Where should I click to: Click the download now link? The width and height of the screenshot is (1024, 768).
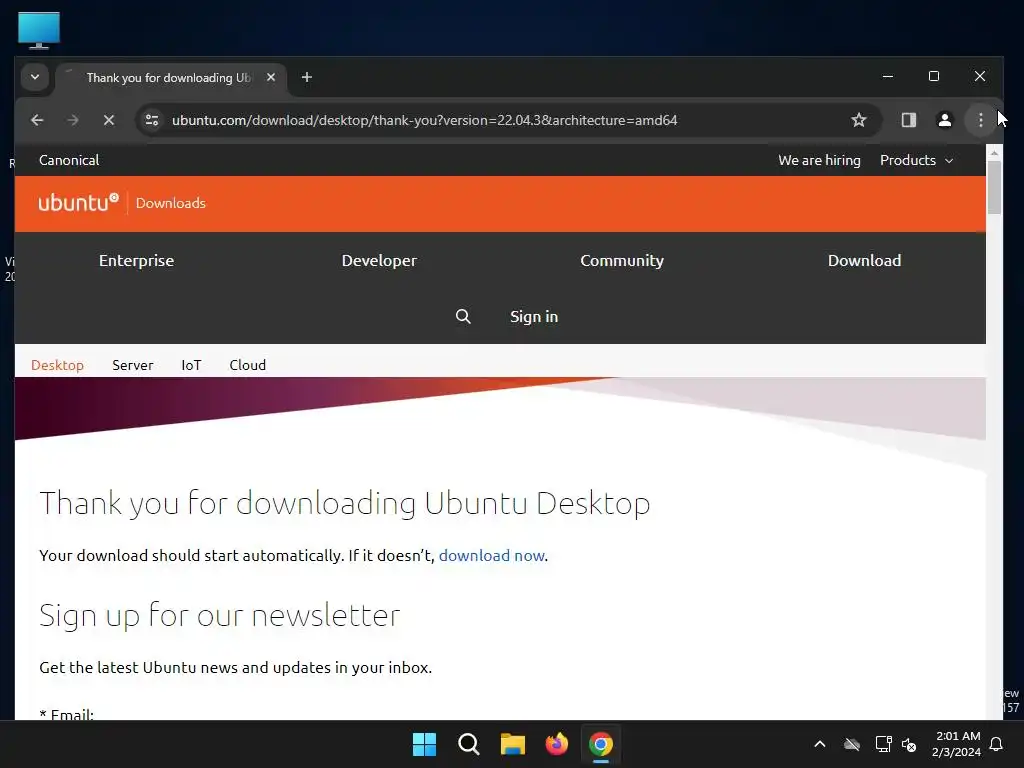492,556
